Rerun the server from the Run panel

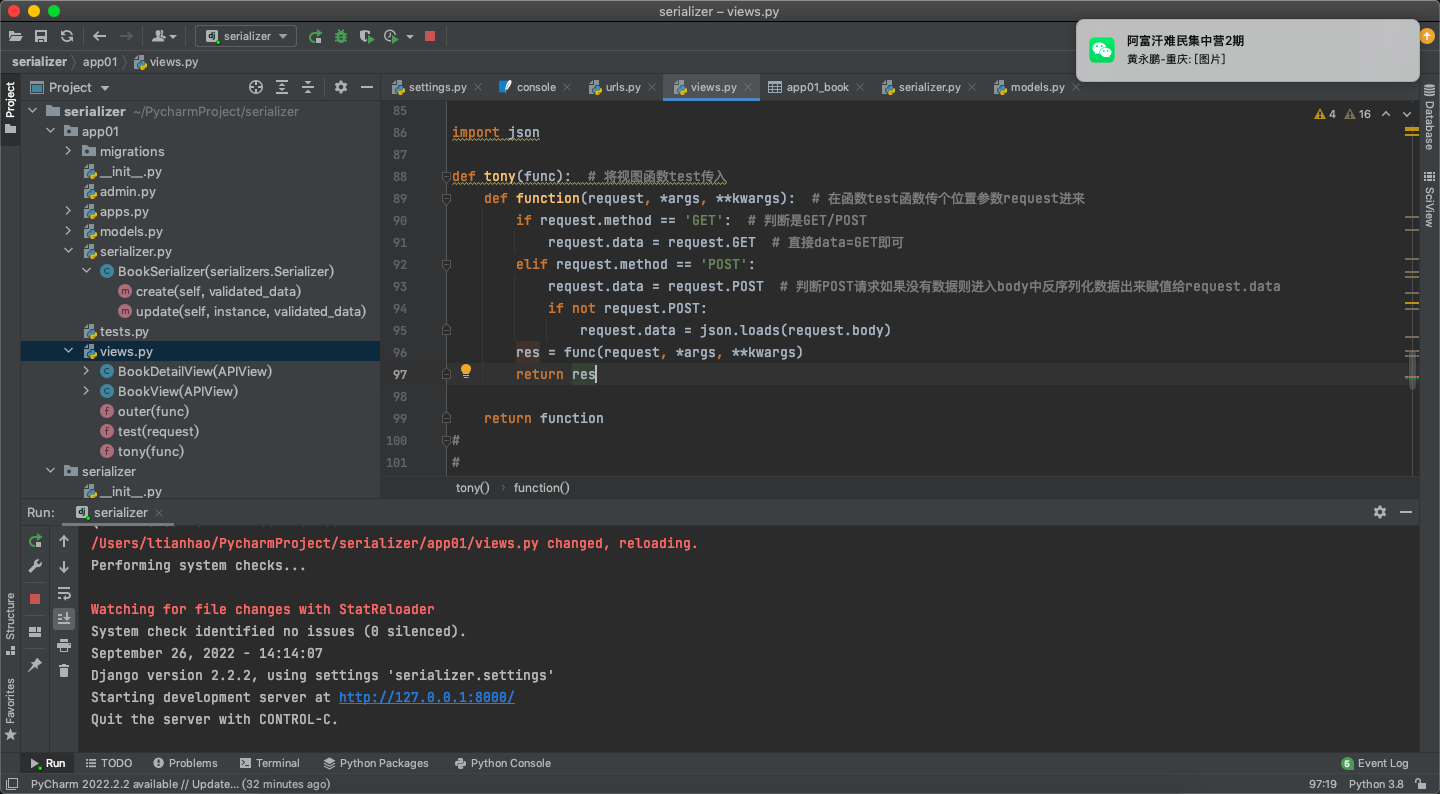35,541
